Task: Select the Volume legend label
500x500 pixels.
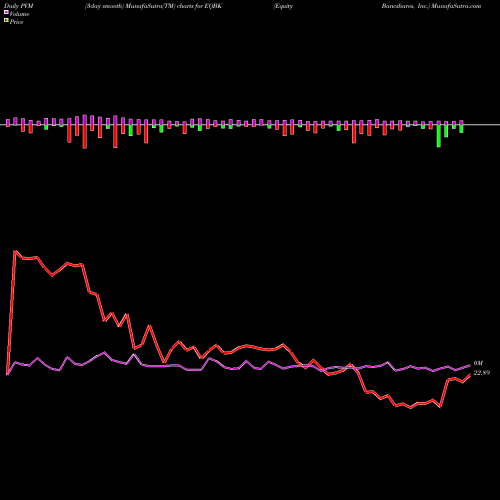Action: click(x=19, y=14)
